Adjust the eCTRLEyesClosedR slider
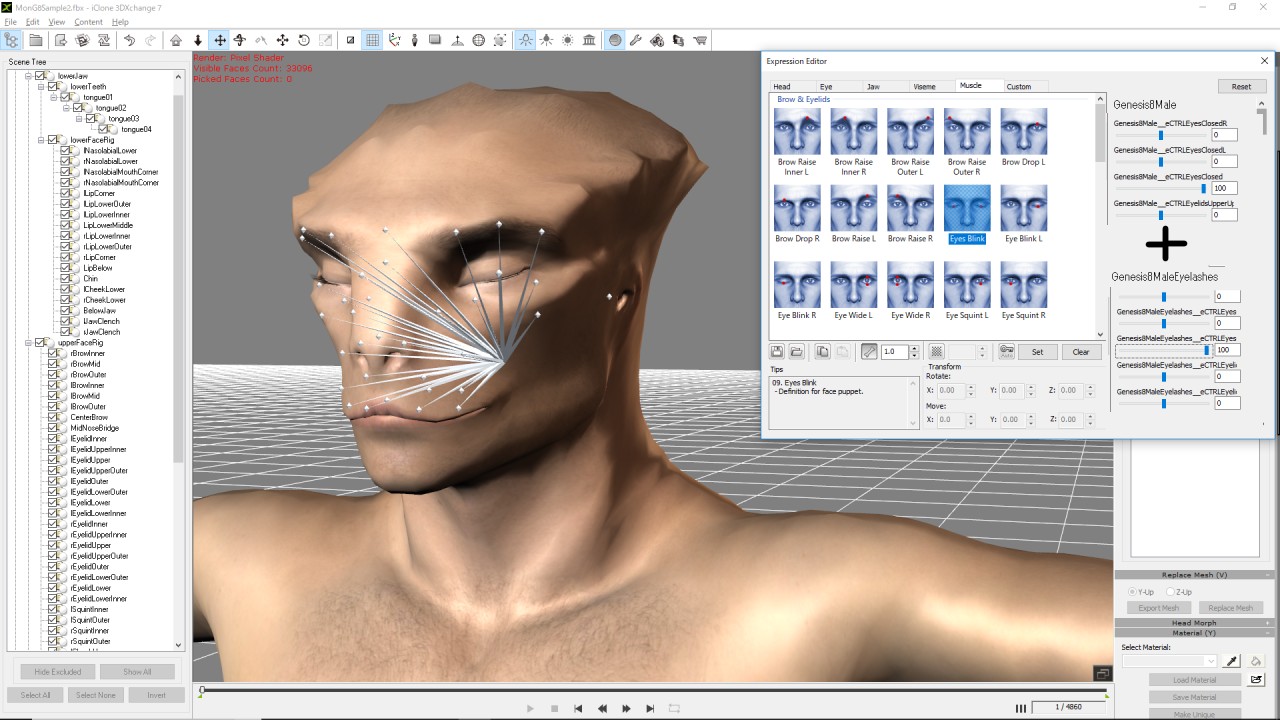Image resolution: width=1280 pixels, height=720 pixels. point(1161,135)
